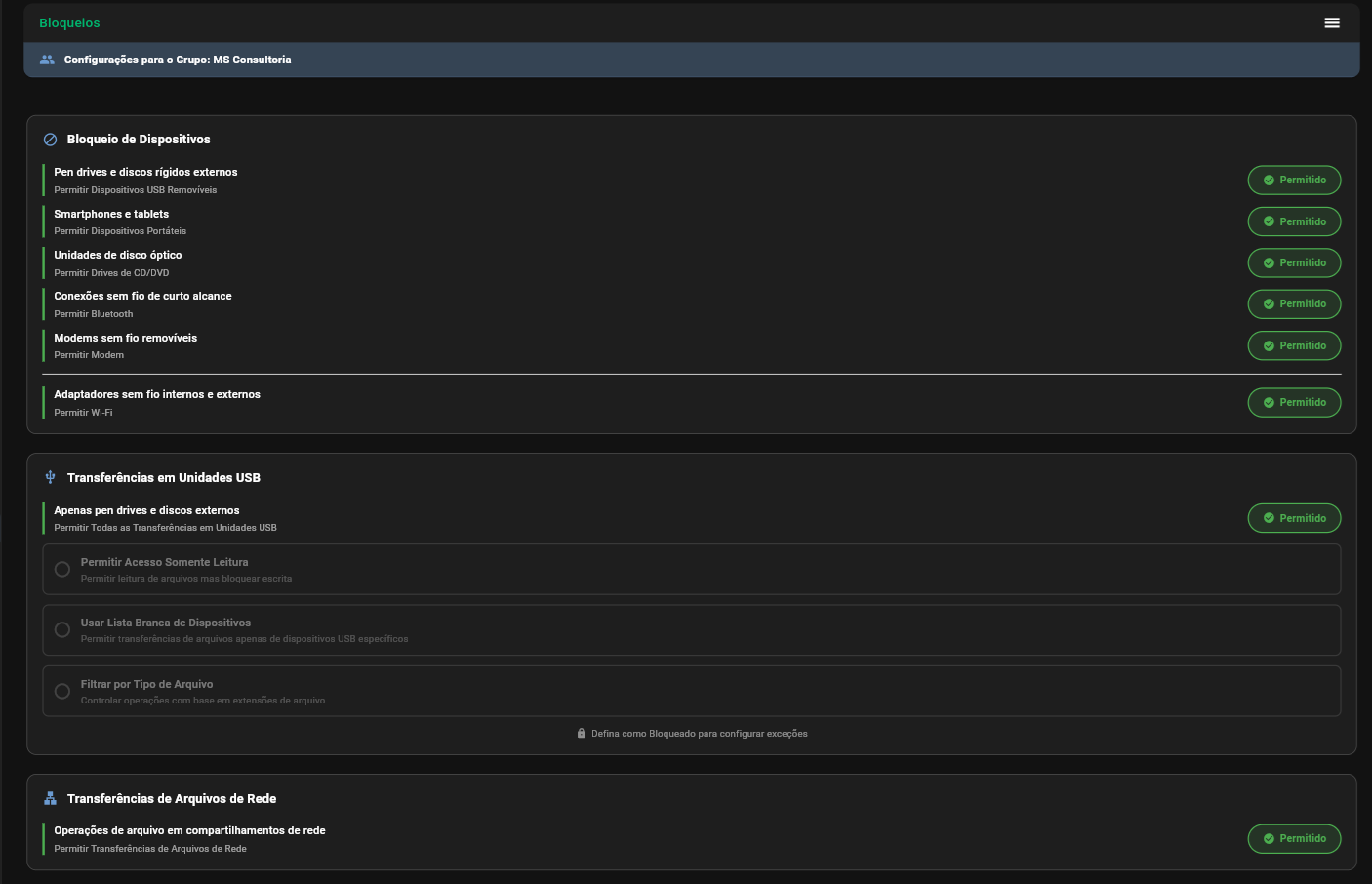
Task: Select the Usar Lista Branca de Dispositivos radio option
Action: (62, 630)
